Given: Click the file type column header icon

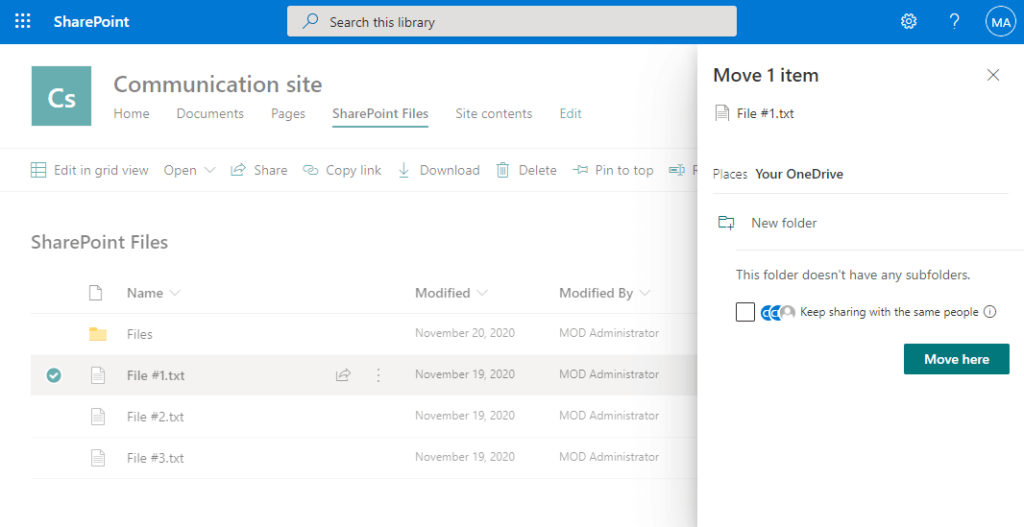Looking at the screenshot, I should click(96, 293).
